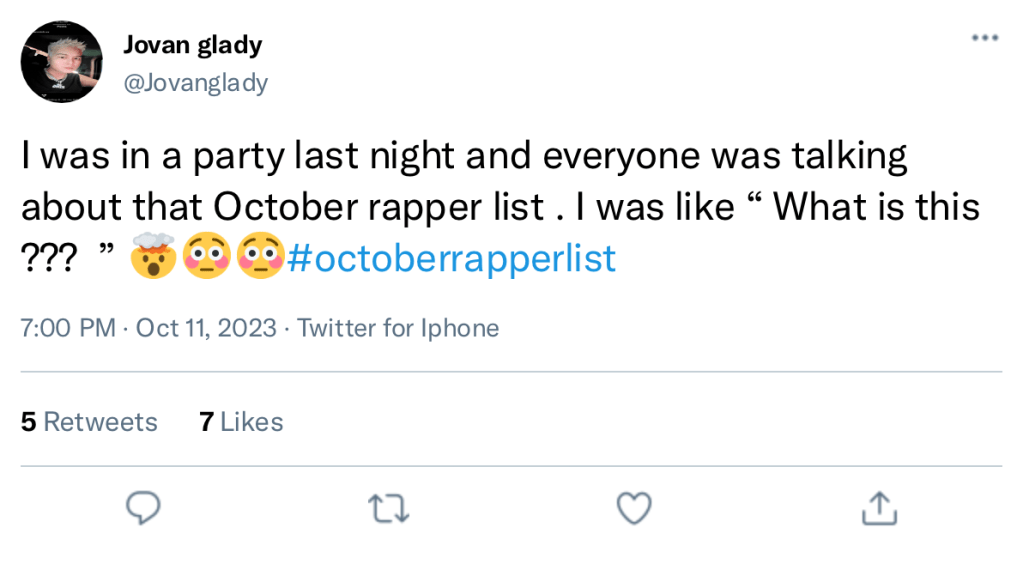1023x570 pixels.
Task: Click Jovan glady's profile avatar
Action: [62, 62]
